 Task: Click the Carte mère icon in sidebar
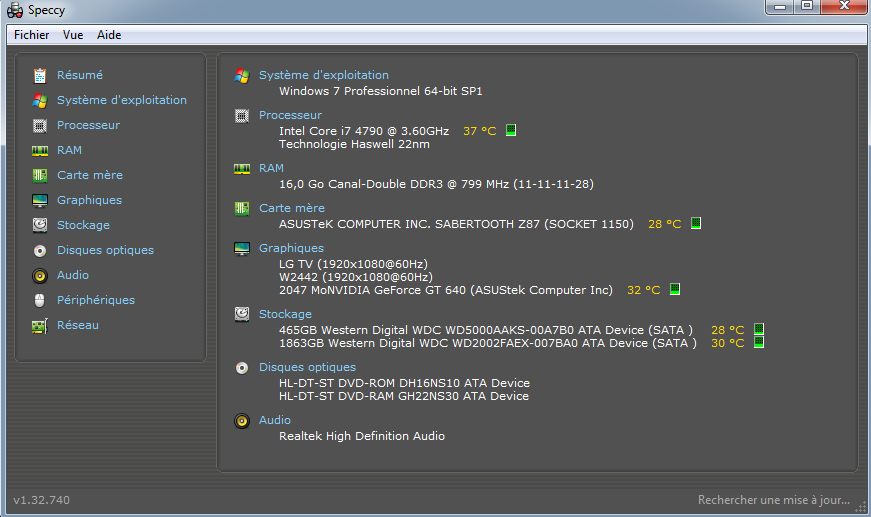coord(40,175)
